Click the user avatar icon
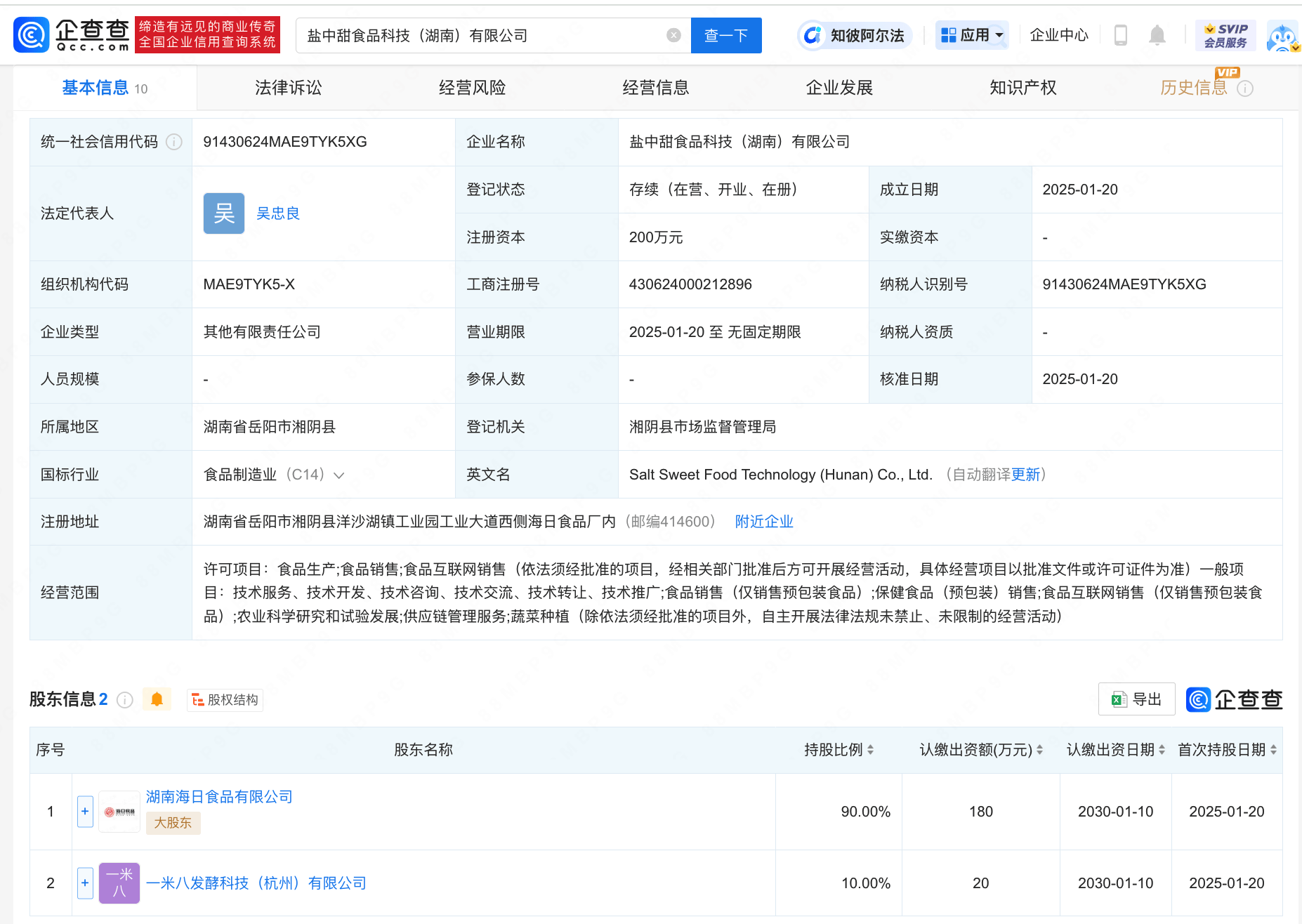The image size is (1302, 924). coord(1282,37)
